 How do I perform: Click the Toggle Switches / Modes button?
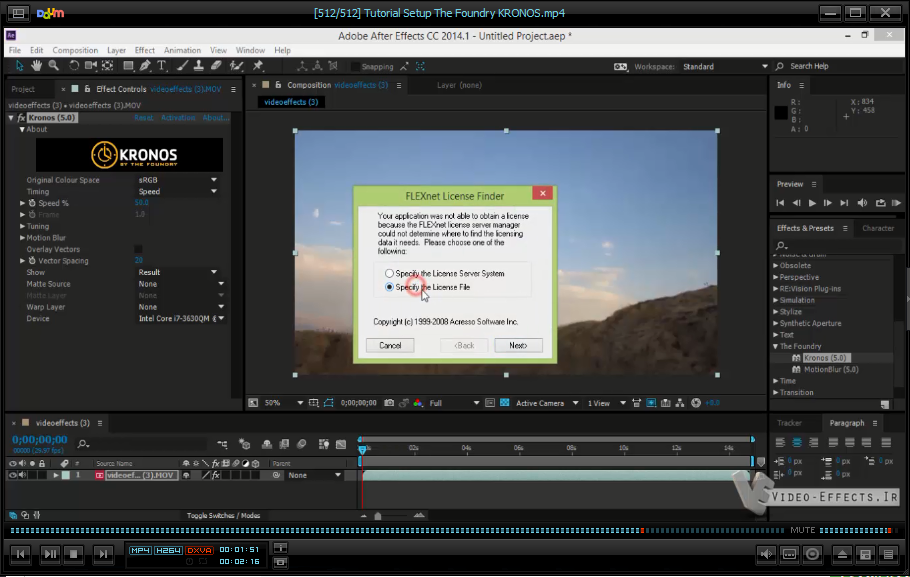pyautogui.click(x=223, y=515)
